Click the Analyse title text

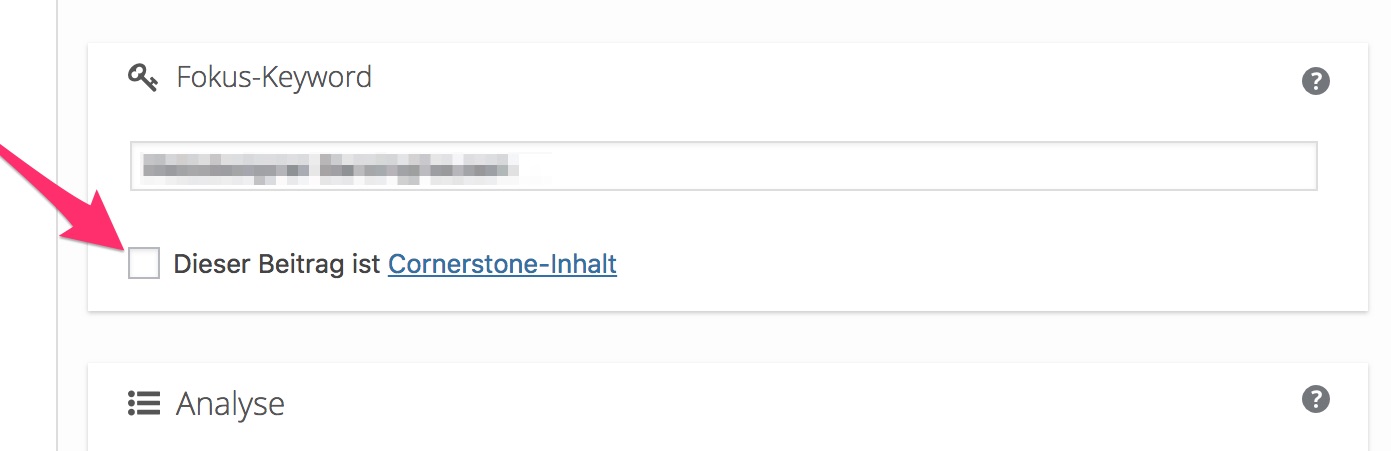[x=230, y=404]
